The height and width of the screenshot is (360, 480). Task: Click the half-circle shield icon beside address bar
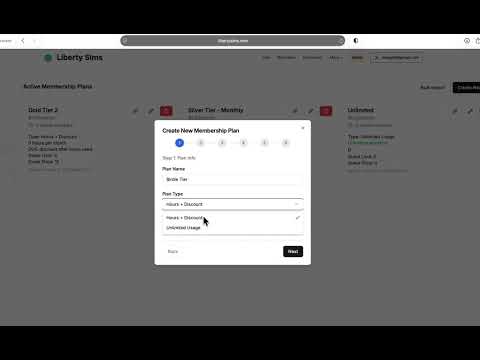coord(356,41)
